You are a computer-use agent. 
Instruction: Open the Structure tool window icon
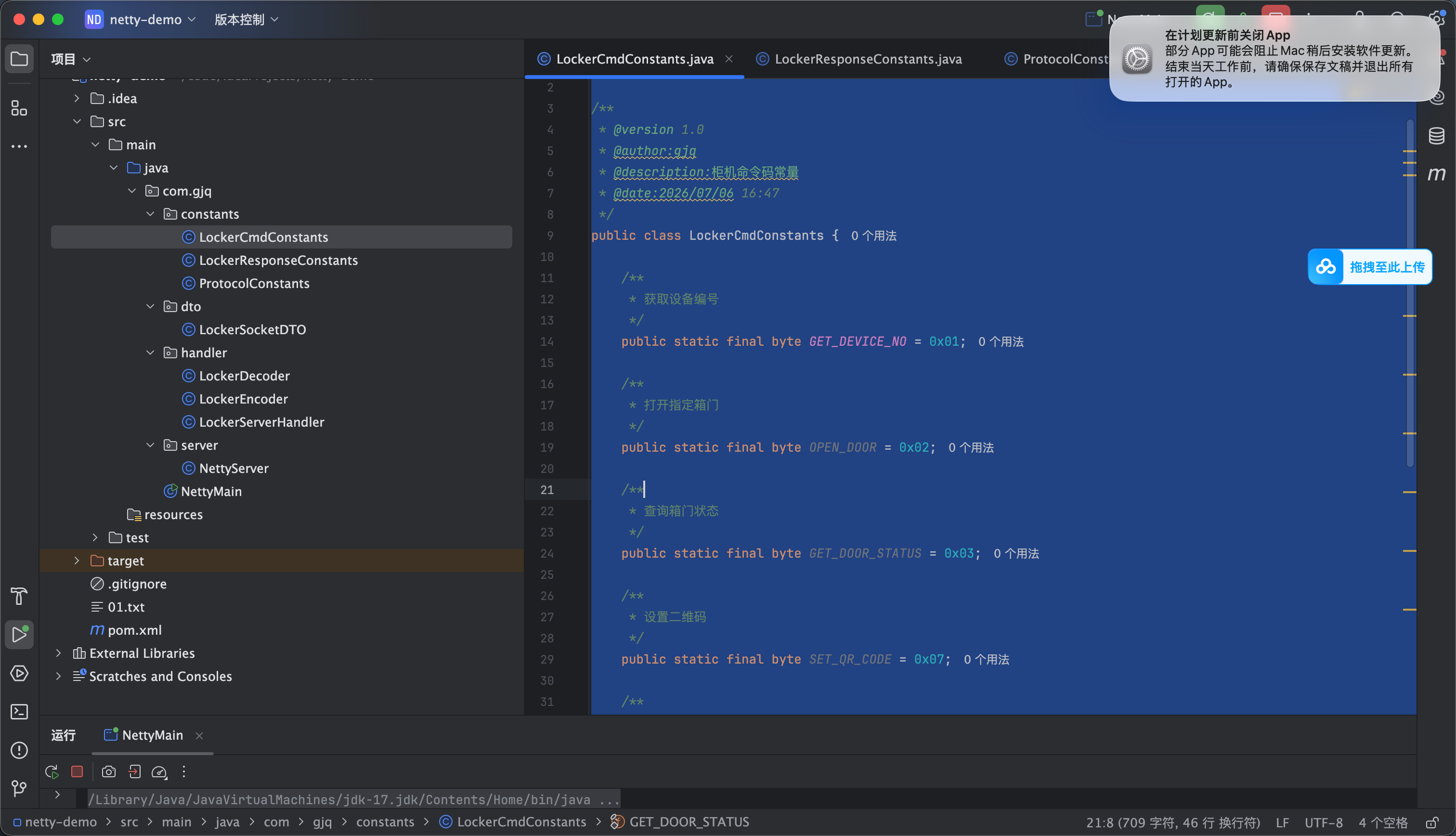point(20,108)
